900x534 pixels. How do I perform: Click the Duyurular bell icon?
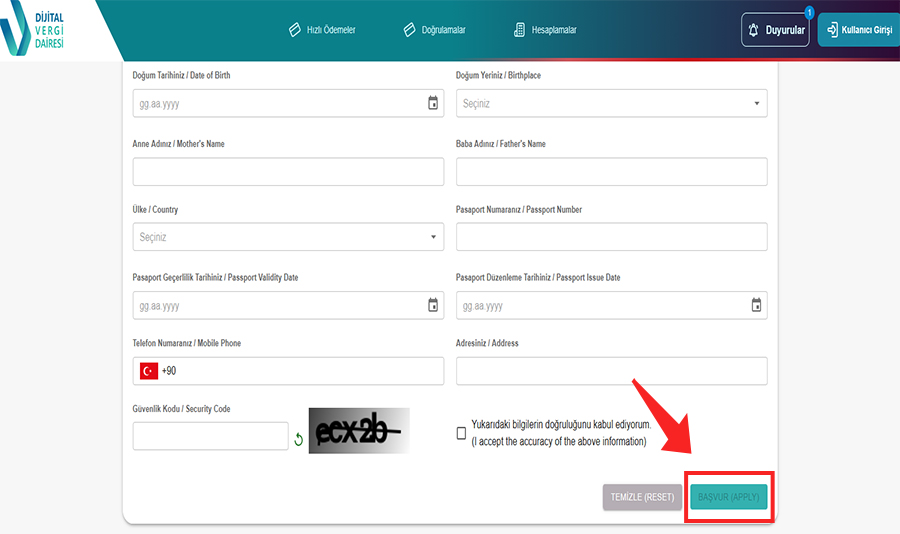753,30
